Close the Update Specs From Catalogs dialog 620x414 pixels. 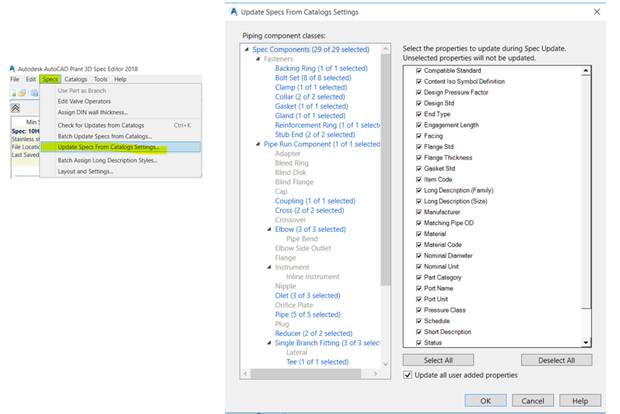(x=597, y=11)
